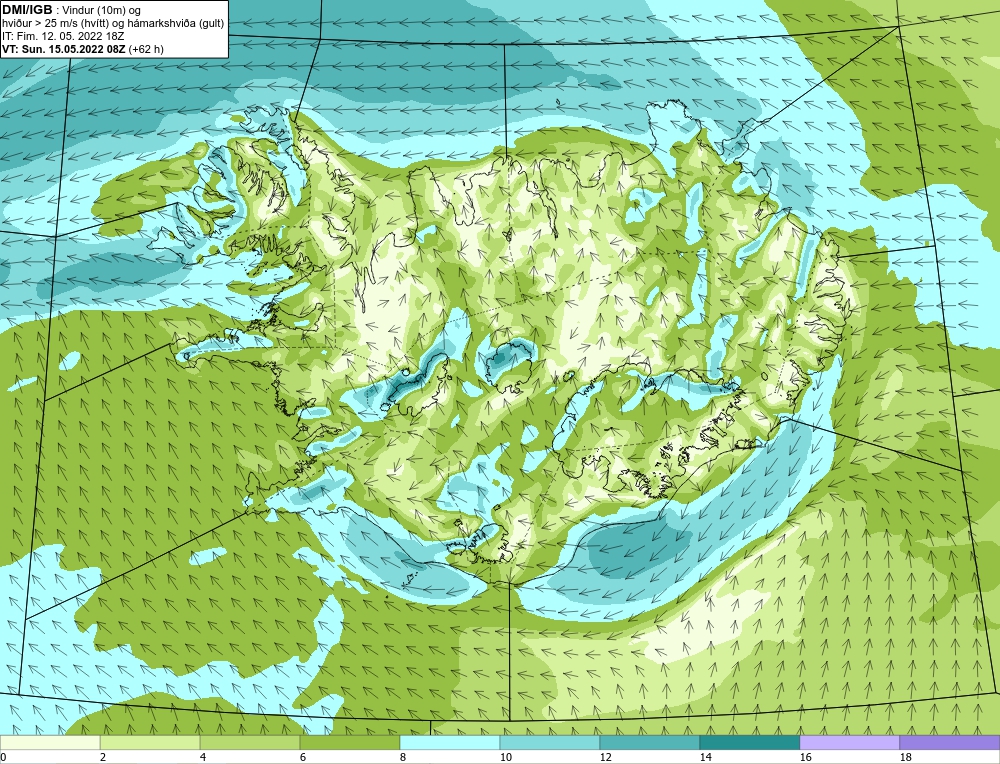Click the legend label '10'
Viewport: 1000px width, 764px height.
click(x=506, y=757)
